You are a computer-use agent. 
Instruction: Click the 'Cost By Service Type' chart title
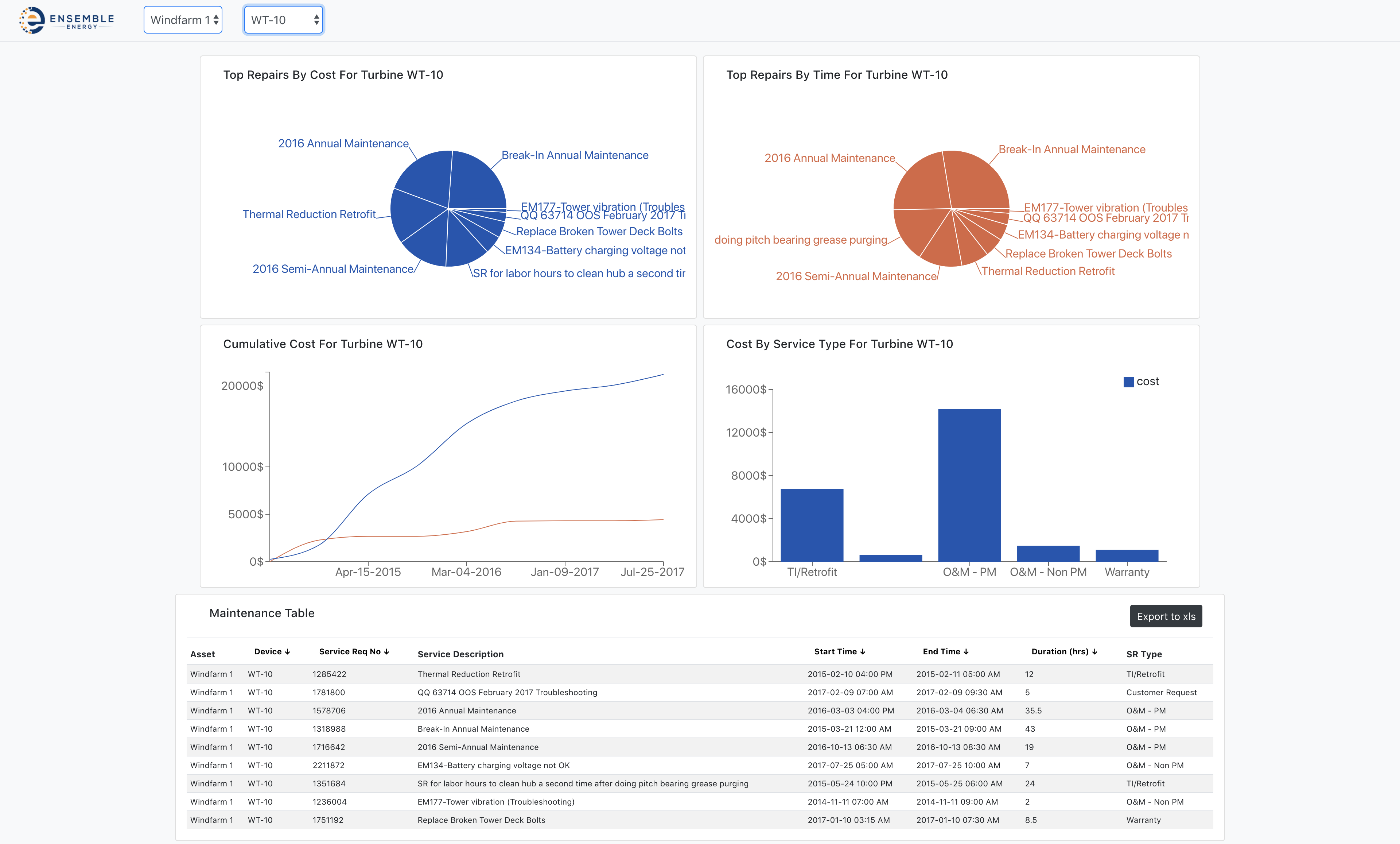point(839,344)
